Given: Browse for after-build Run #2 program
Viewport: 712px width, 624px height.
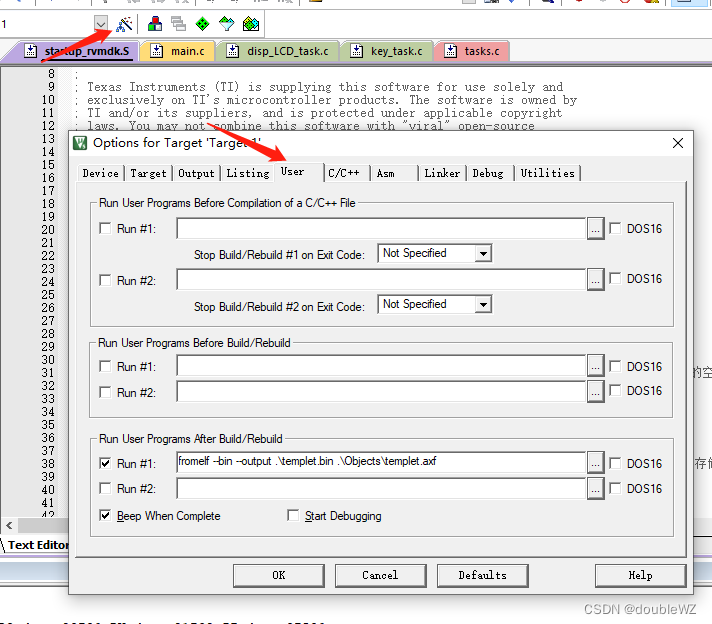Looking at the screenshot, I should (x=595, y=489).
